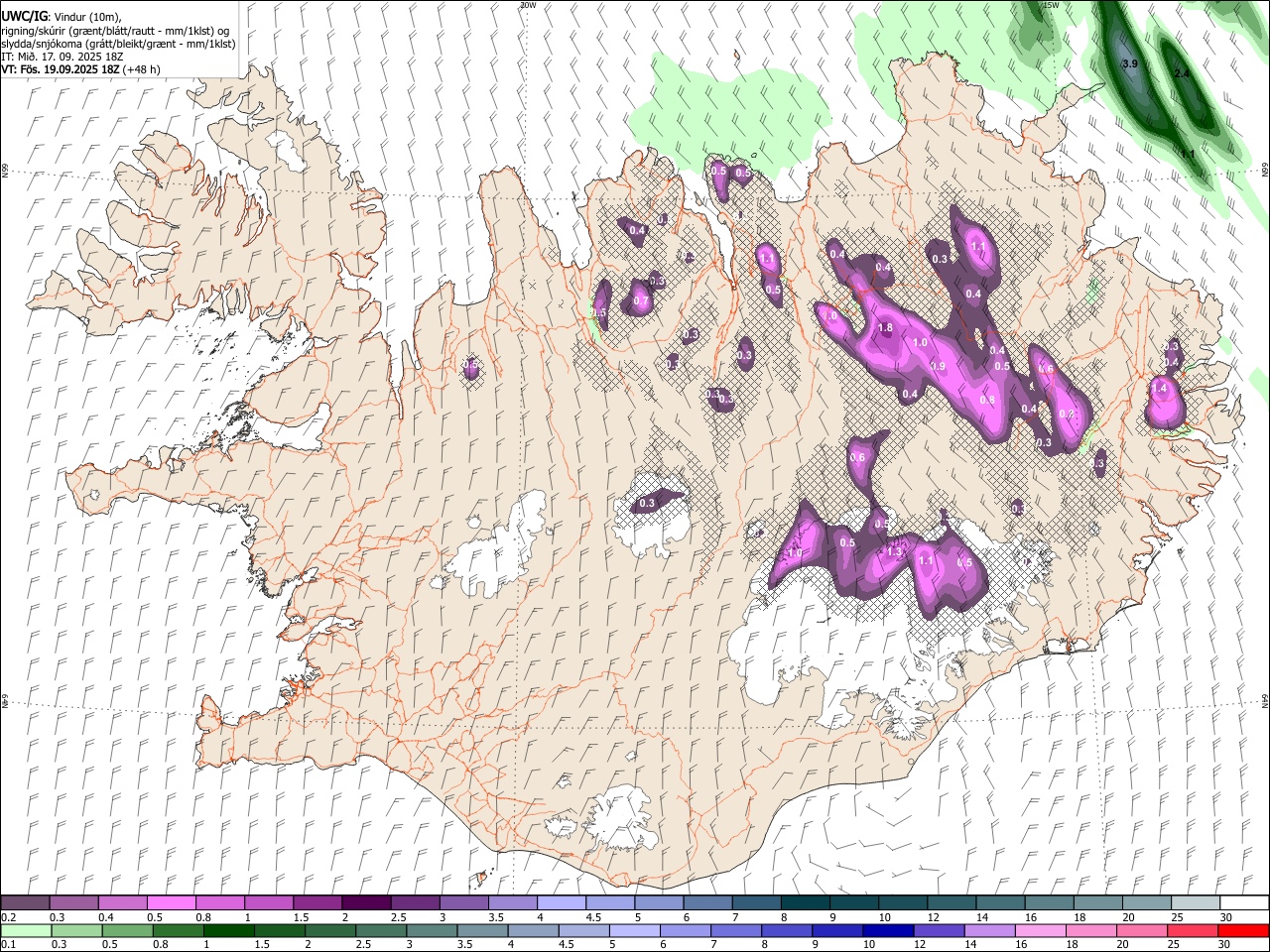This screenshot has height=952, width=1270.
Task: Click the darkest purple swatch between 2 and 2.5
Action: click(366, 902)
